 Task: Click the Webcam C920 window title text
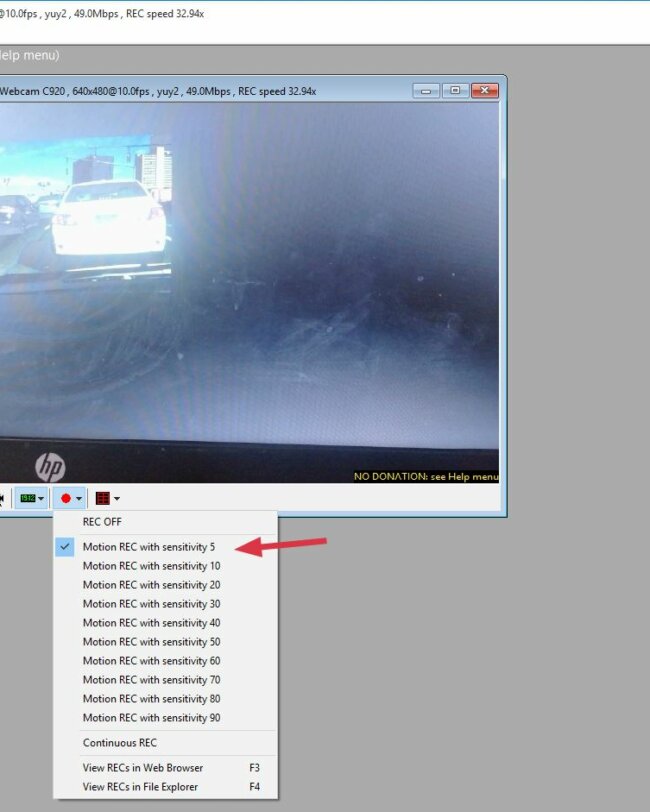(158, 91)
